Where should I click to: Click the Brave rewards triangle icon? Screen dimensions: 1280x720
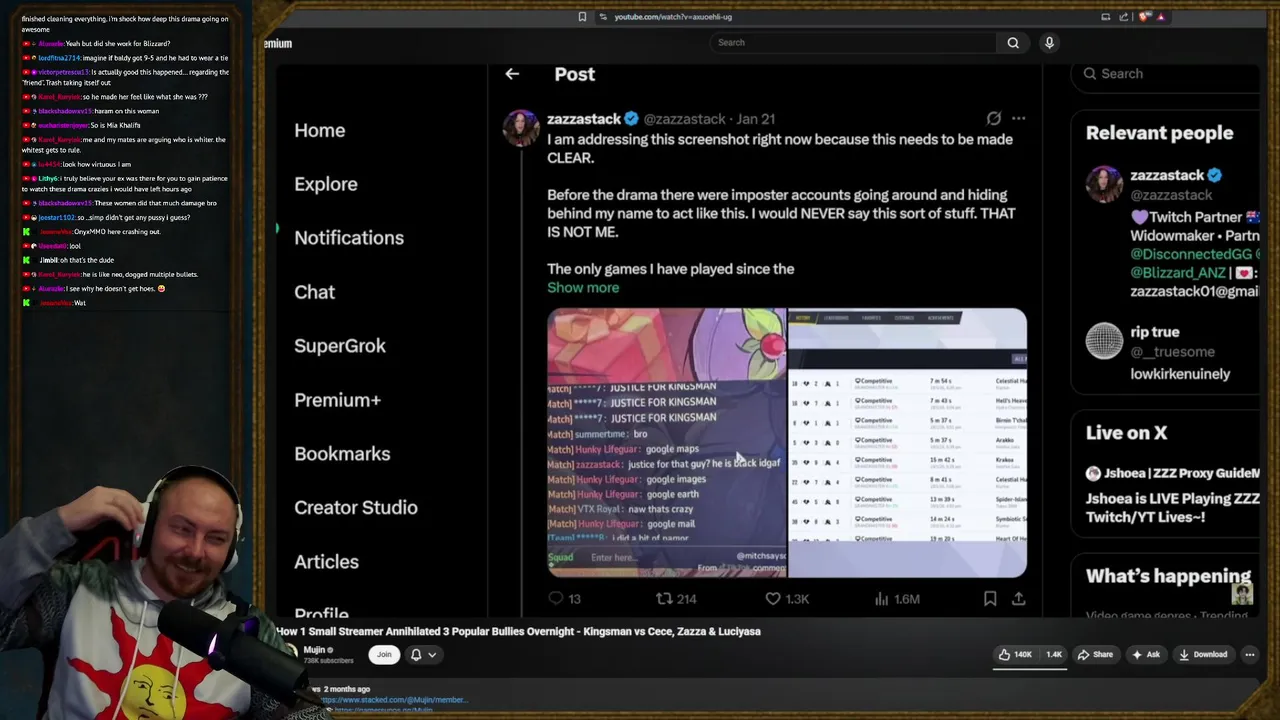(1161, 16)
